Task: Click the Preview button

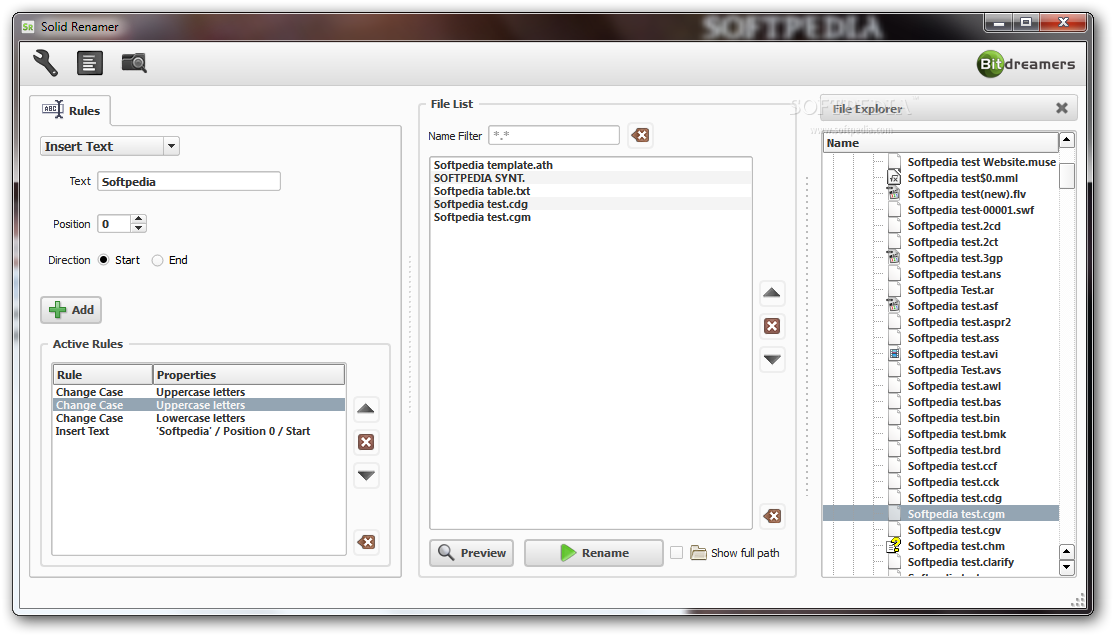Action: [472, 553]
